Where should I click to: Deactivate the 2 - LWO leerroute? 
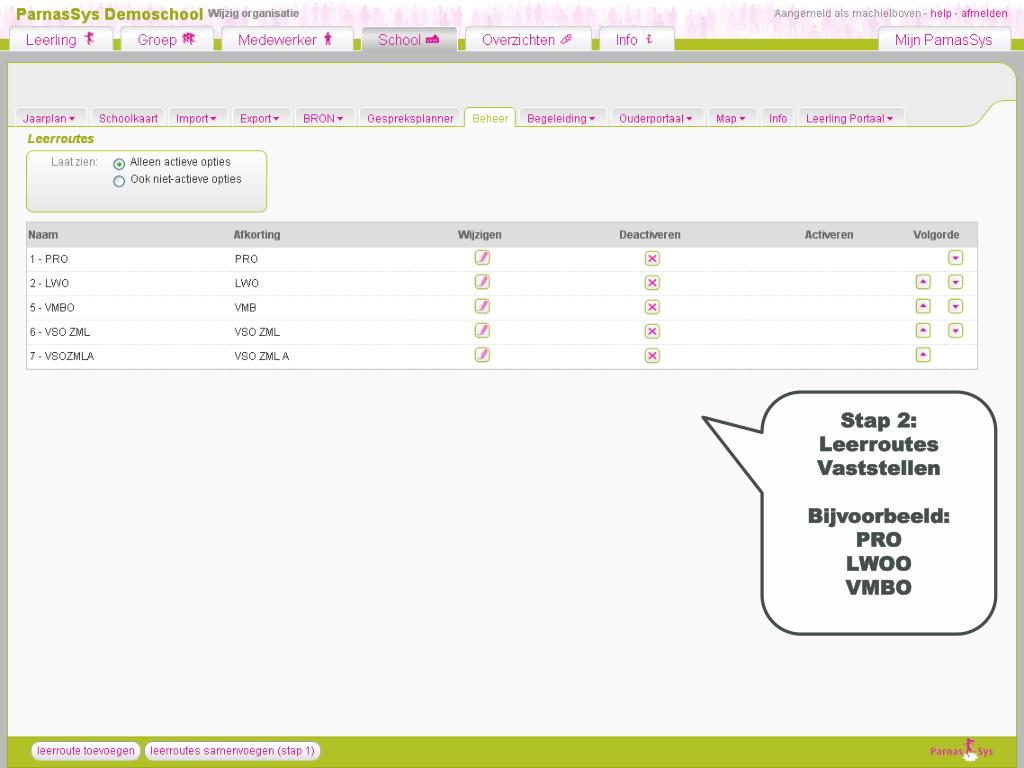[x=652, y=283]
